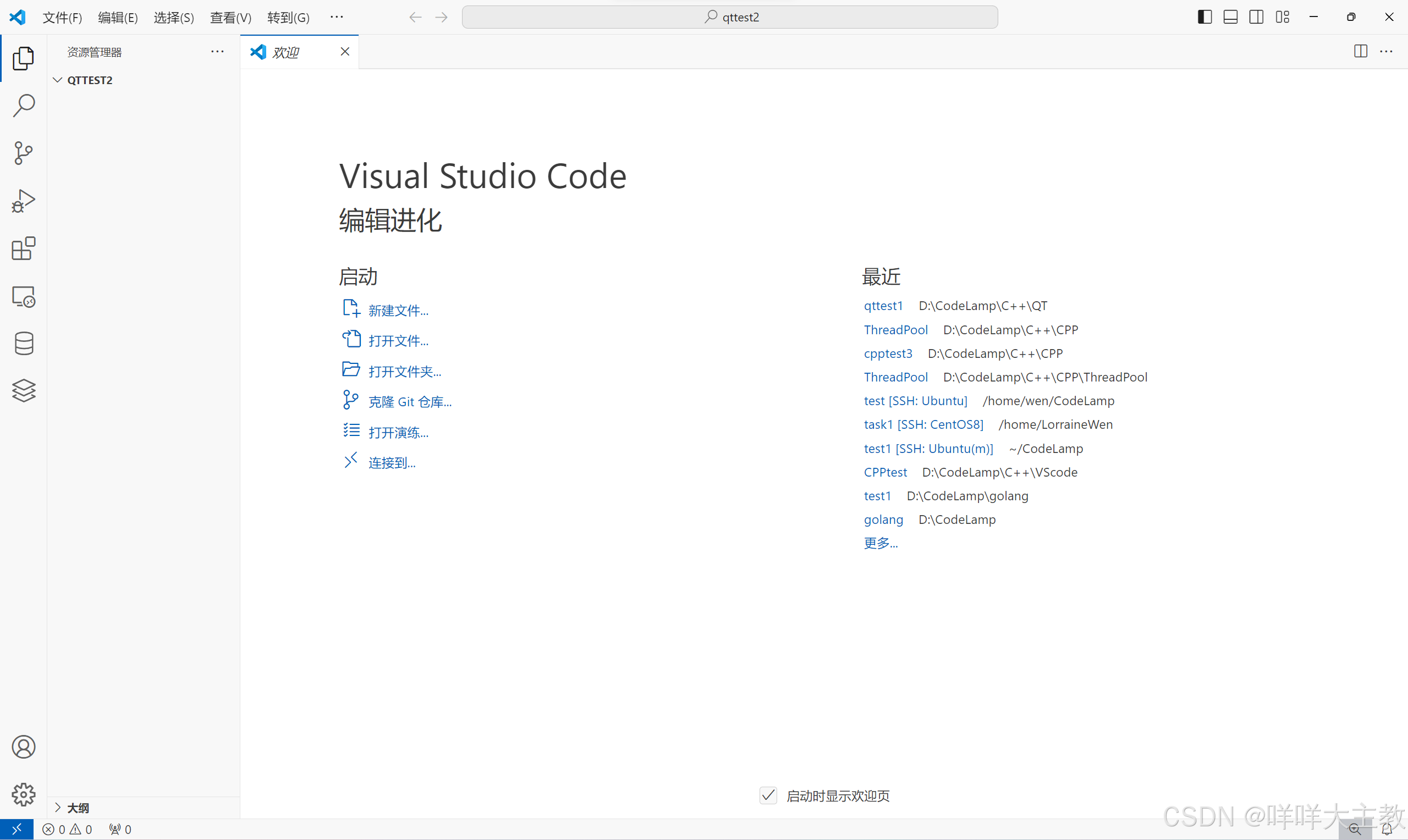Select the 欢迎 welcome tab

[x=299, y=52]
